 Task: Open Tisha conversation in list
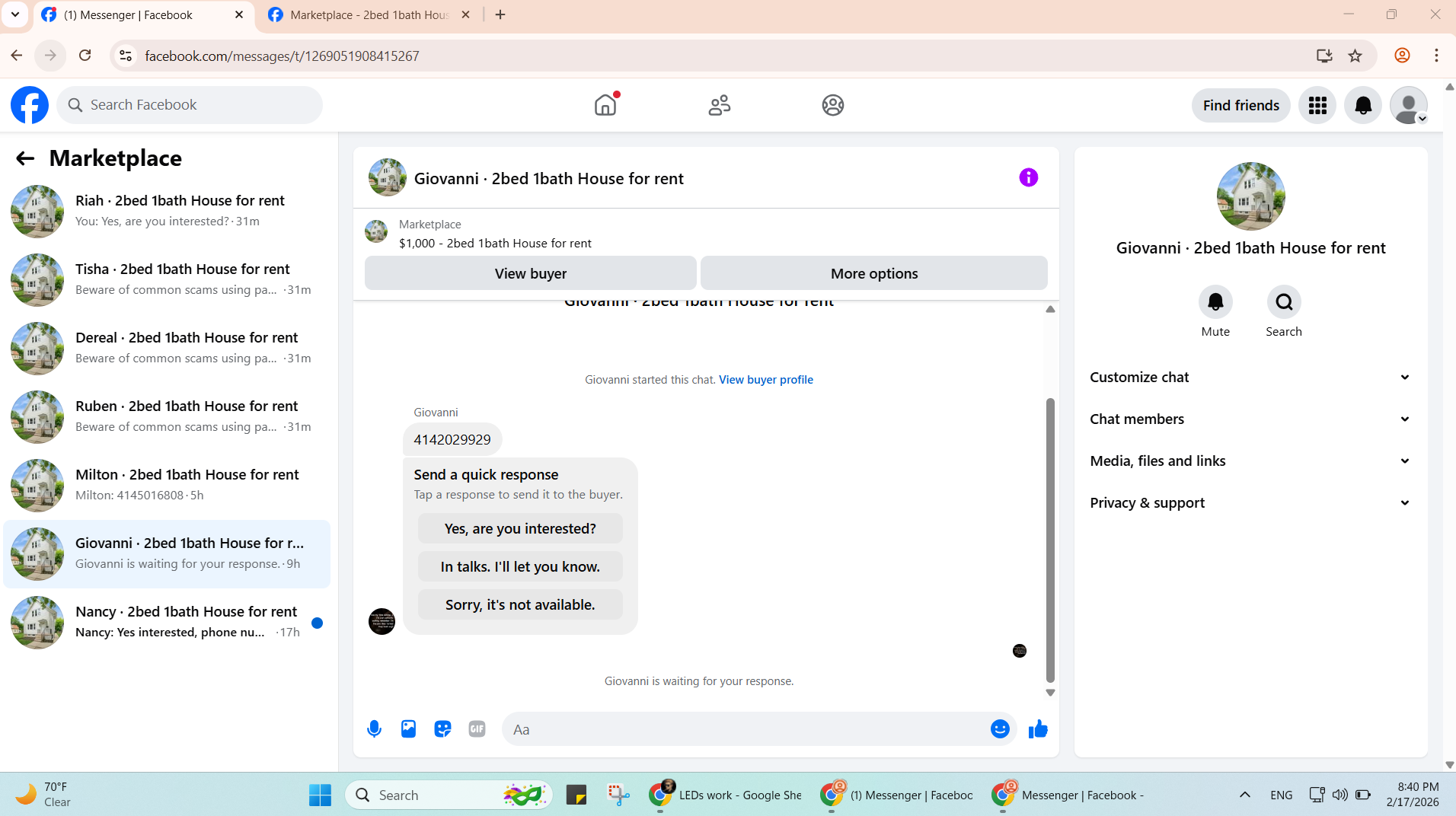pyautogui.click(x=167, y=279)
